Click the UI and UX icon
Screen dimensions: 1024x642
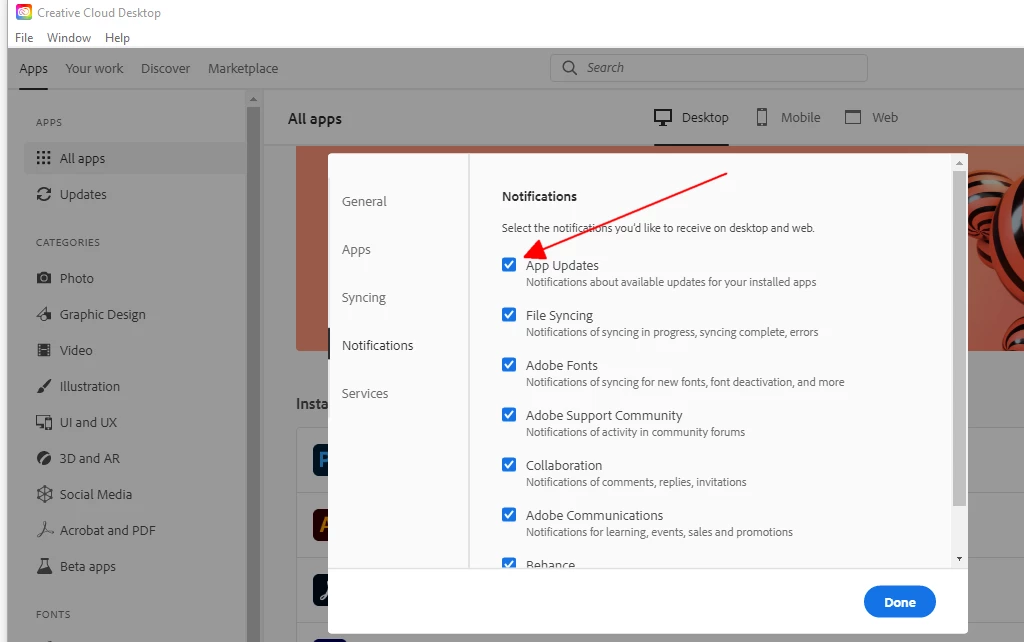click(x=44, y=423)
